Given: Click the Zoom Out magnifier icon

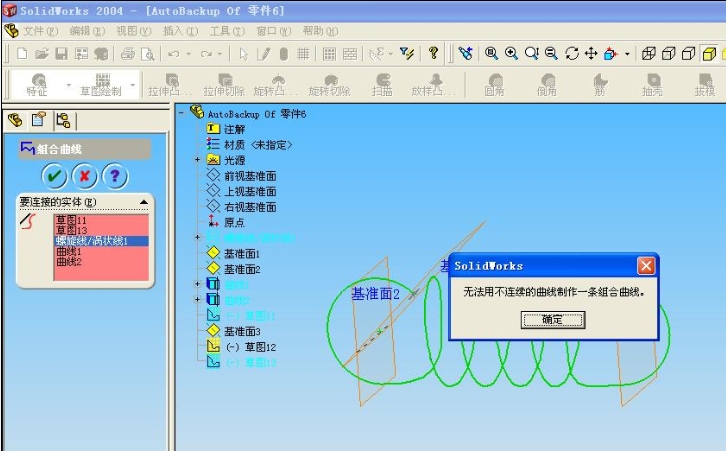Looking at the screenshot, I should click(x=551, y=53).
